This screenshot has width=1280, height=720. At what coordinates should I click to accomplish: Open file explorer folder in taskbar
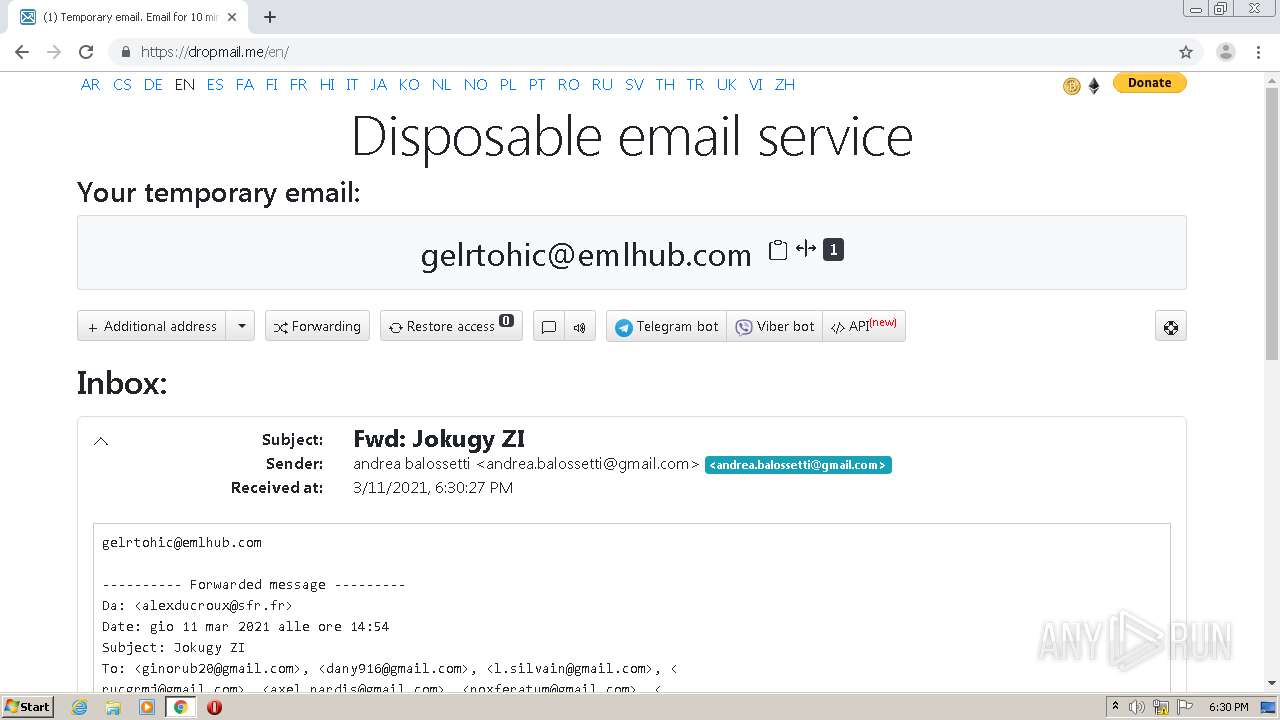click(113, 707)
